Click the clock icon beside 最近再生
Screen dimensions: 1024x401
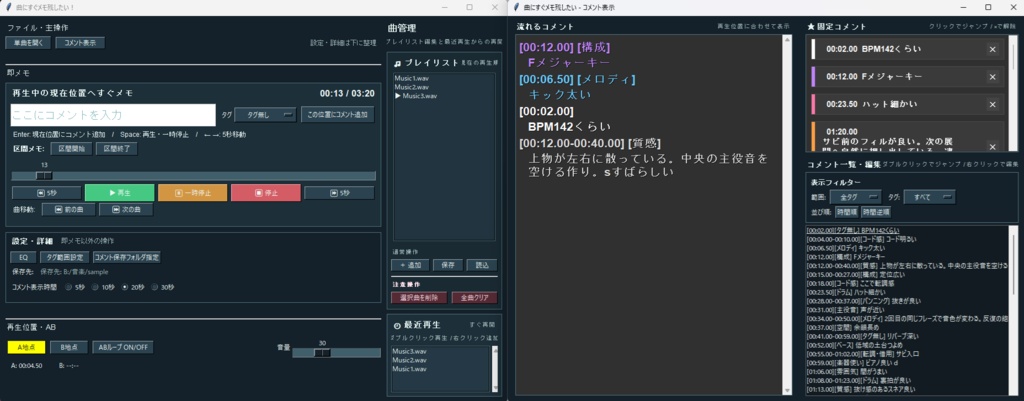pyautogui.click(x=397, y=325)
